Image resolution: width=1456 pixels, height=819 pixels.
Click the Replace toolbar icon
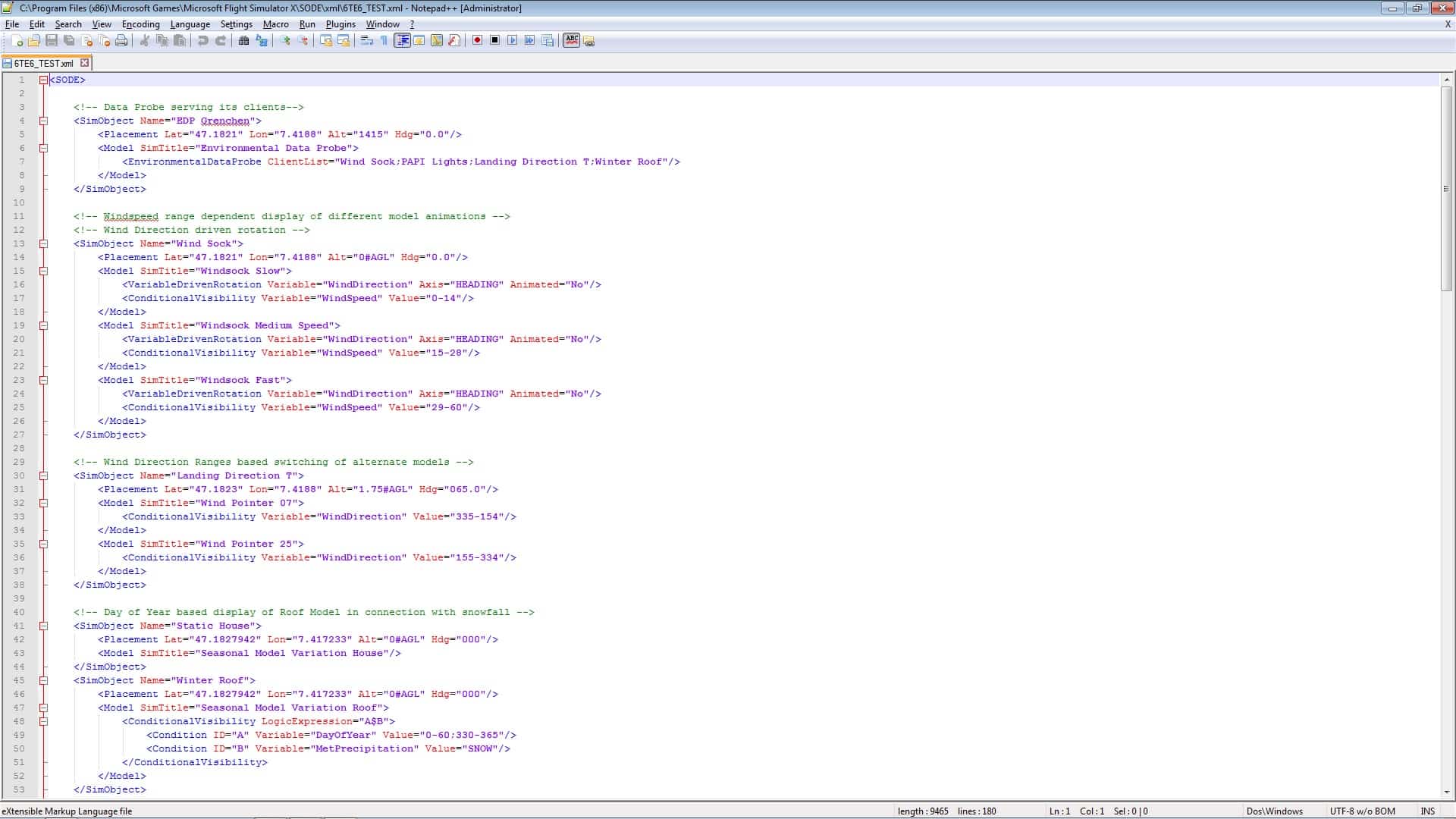tap(262, 41)
